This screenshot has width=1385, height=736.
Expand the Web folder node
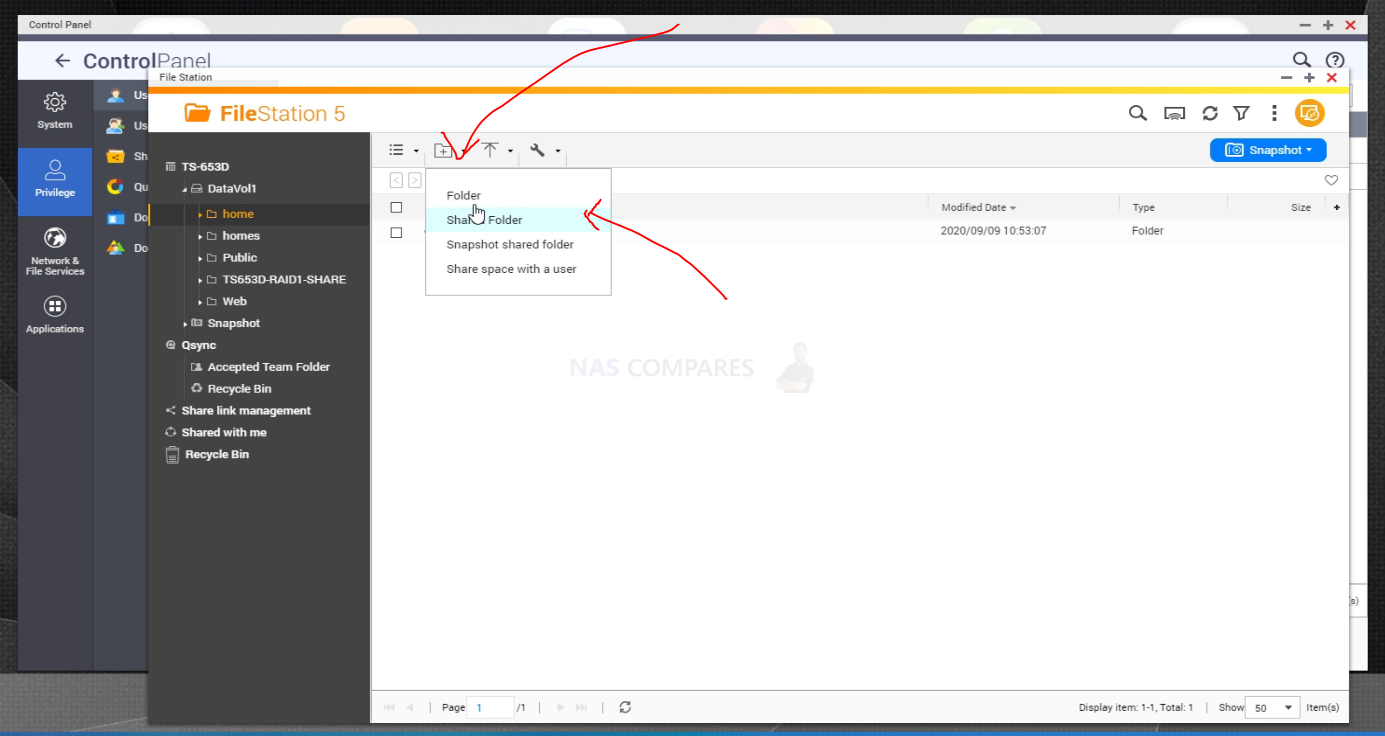200,301
